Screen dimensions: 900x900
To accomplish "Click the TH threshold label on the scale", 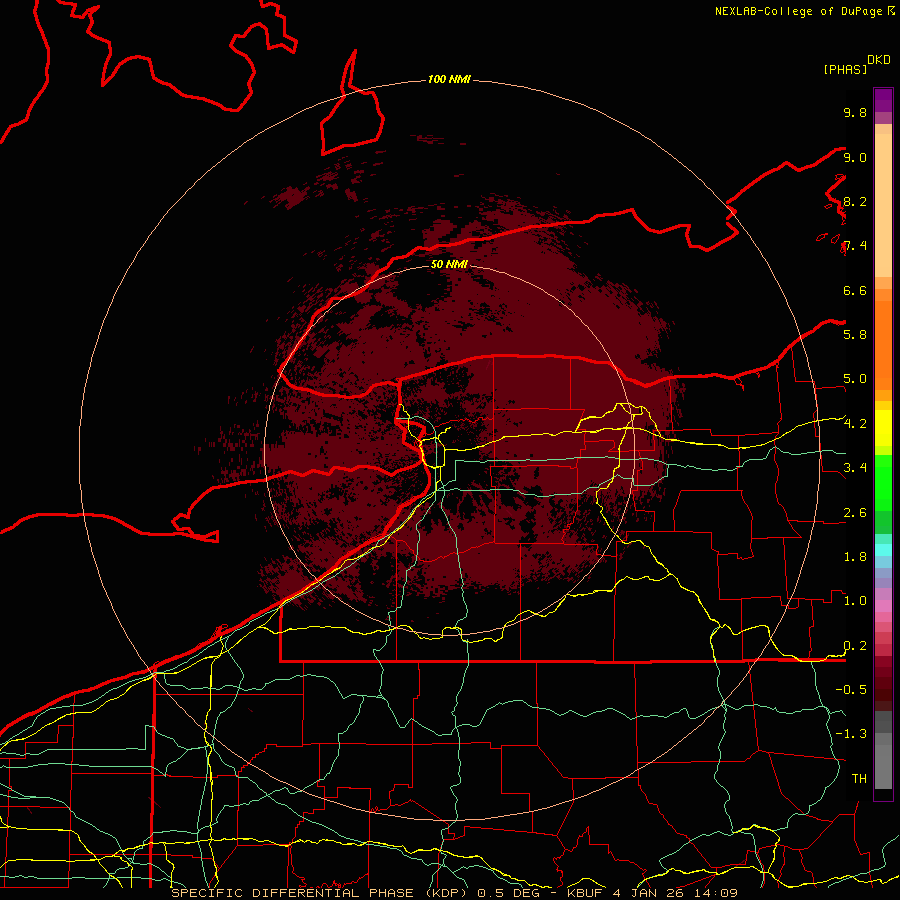I will pyautogui.click(x=859, y=779).
